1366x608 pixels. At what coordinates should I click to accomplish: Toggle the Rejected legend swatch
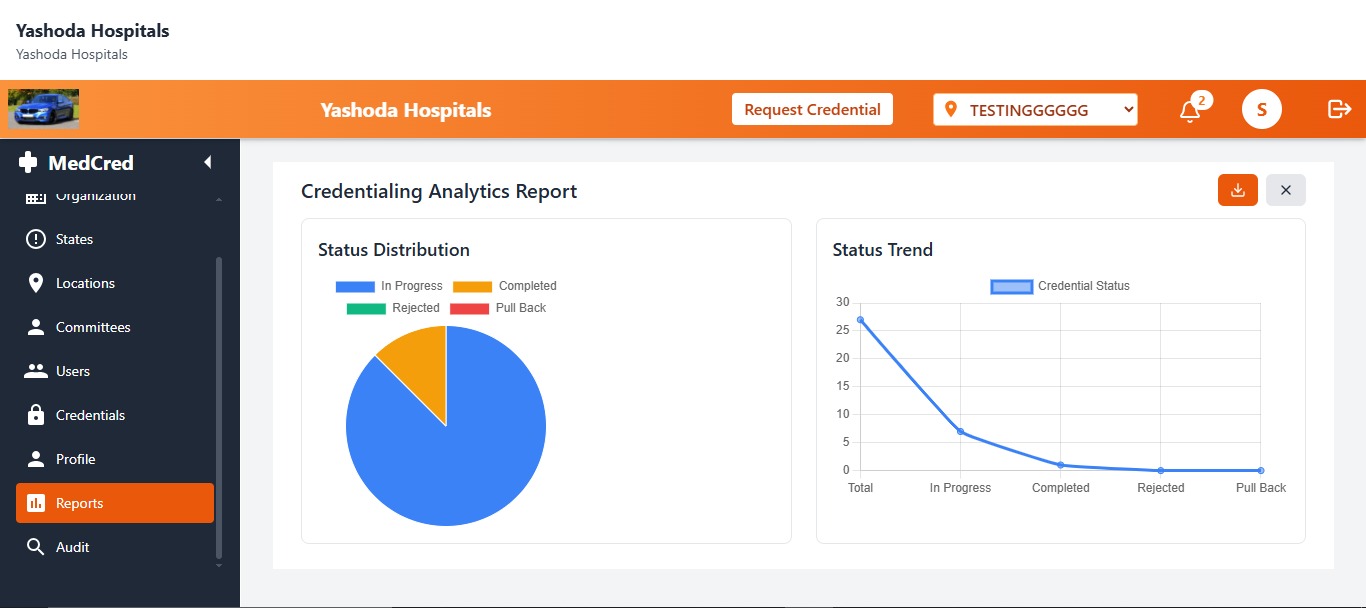tap(366, 308)
